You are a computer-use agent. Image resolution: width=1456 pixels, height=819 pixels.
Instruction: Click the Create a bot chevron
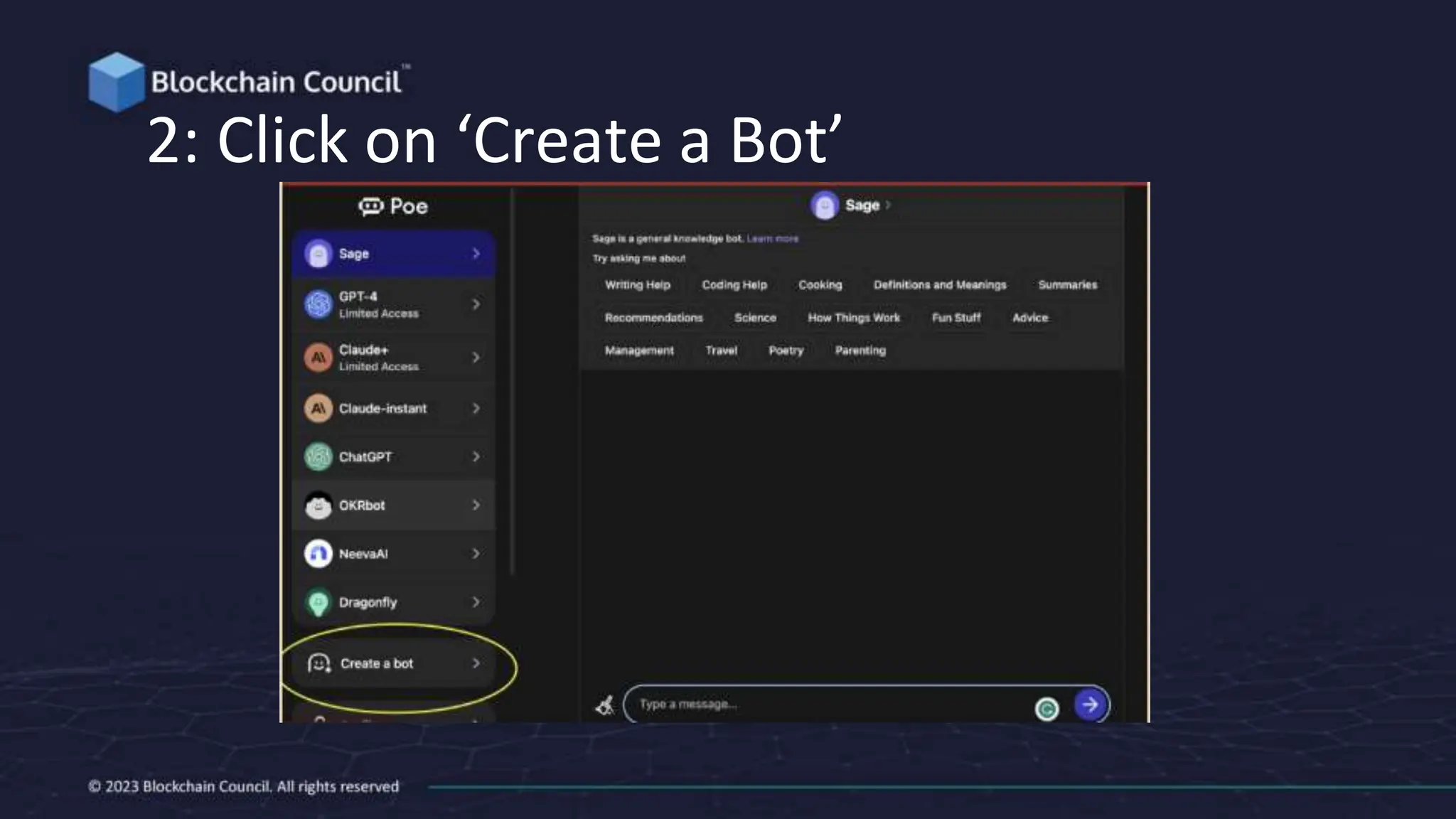pyautogui.click(x=476, y=663)
